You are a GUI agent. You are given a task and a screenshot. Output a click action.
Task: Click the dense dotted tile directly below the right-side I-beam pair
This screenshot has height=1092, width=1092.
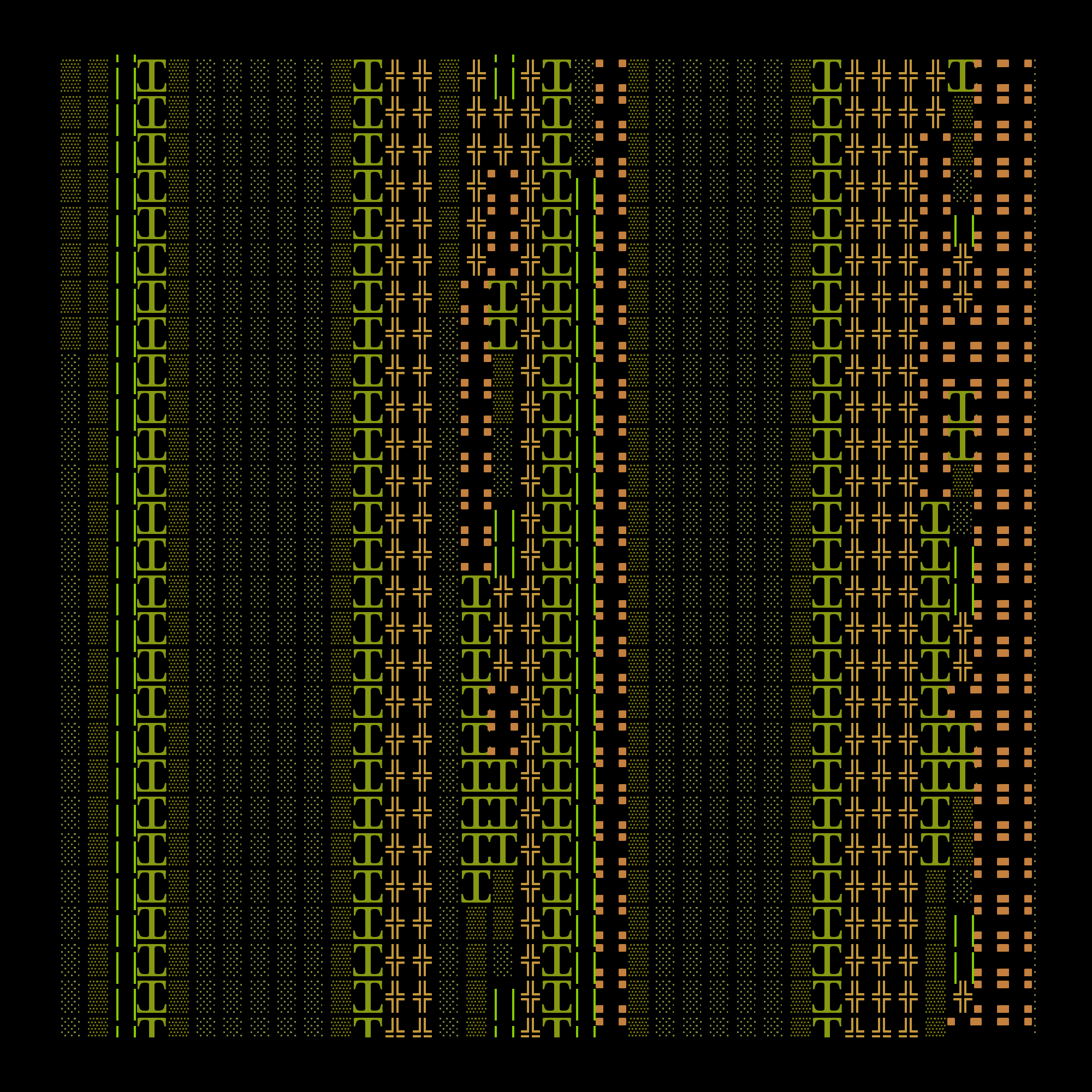click(x=963, y=482)
